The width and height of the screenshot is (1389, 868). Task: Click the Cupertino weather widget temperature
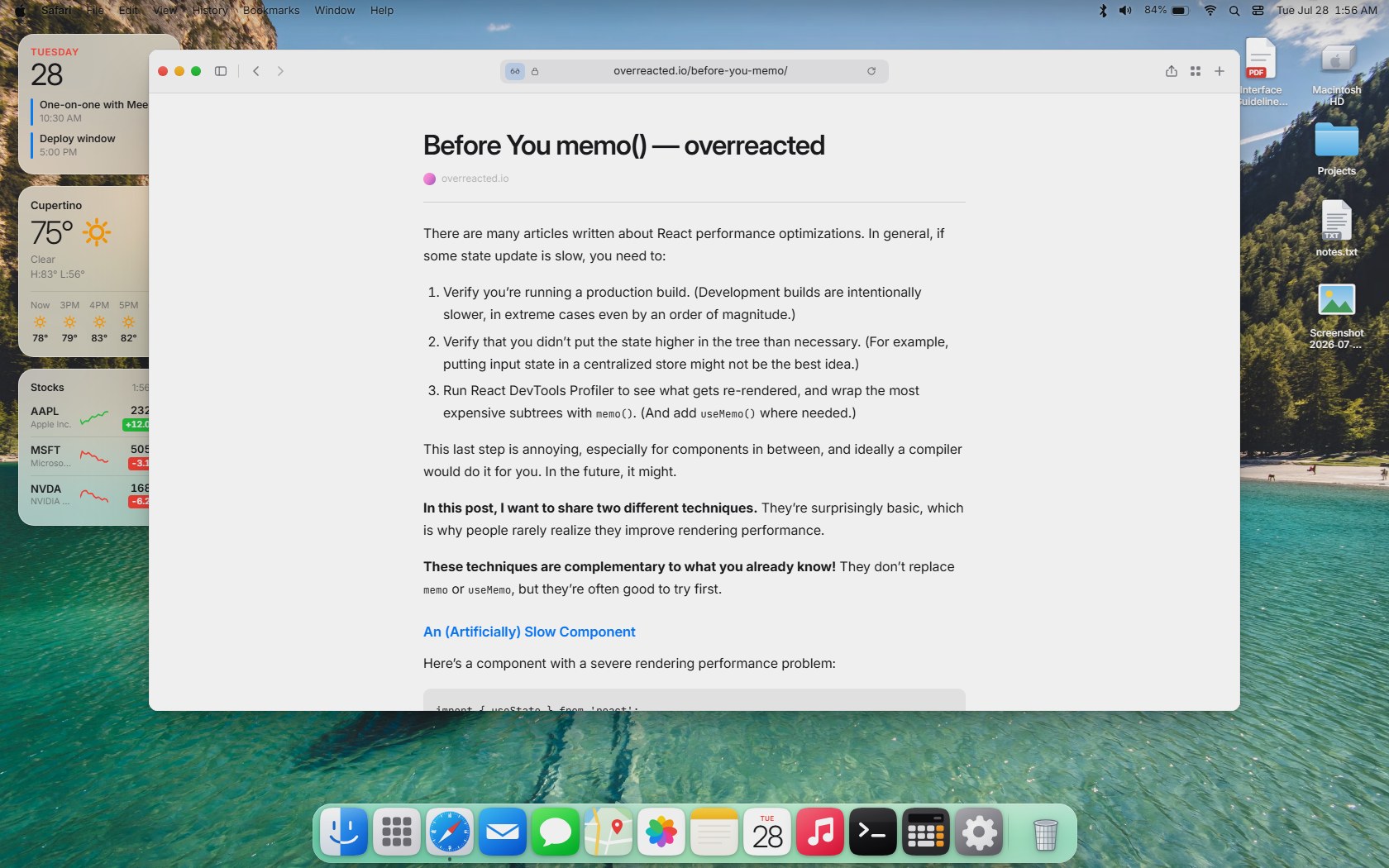52,233
